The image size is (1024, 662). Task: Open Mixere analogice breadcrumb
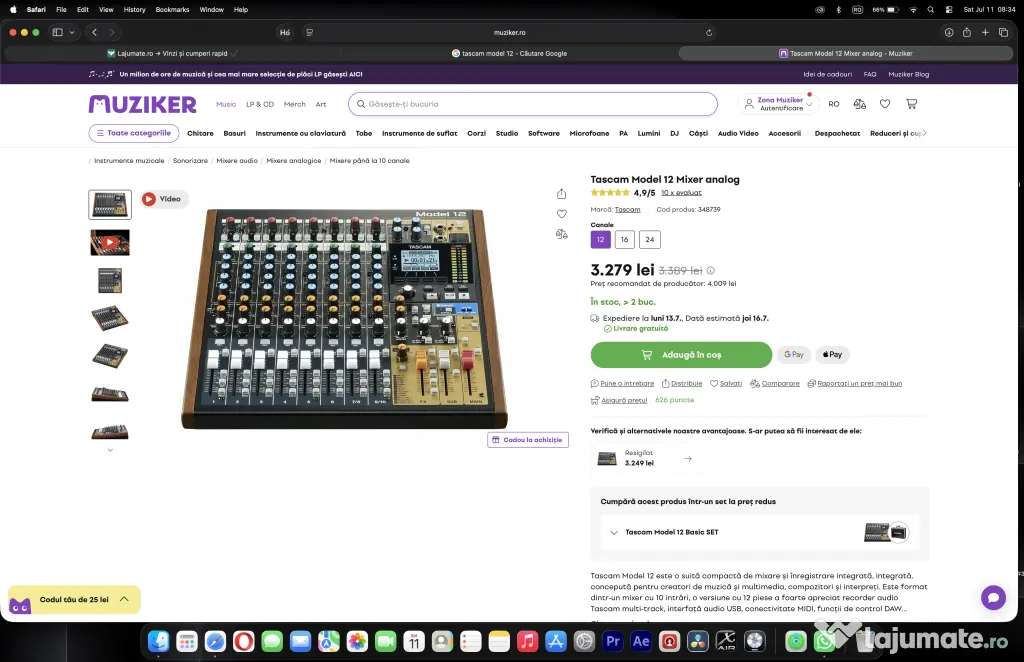pos(293,161)
